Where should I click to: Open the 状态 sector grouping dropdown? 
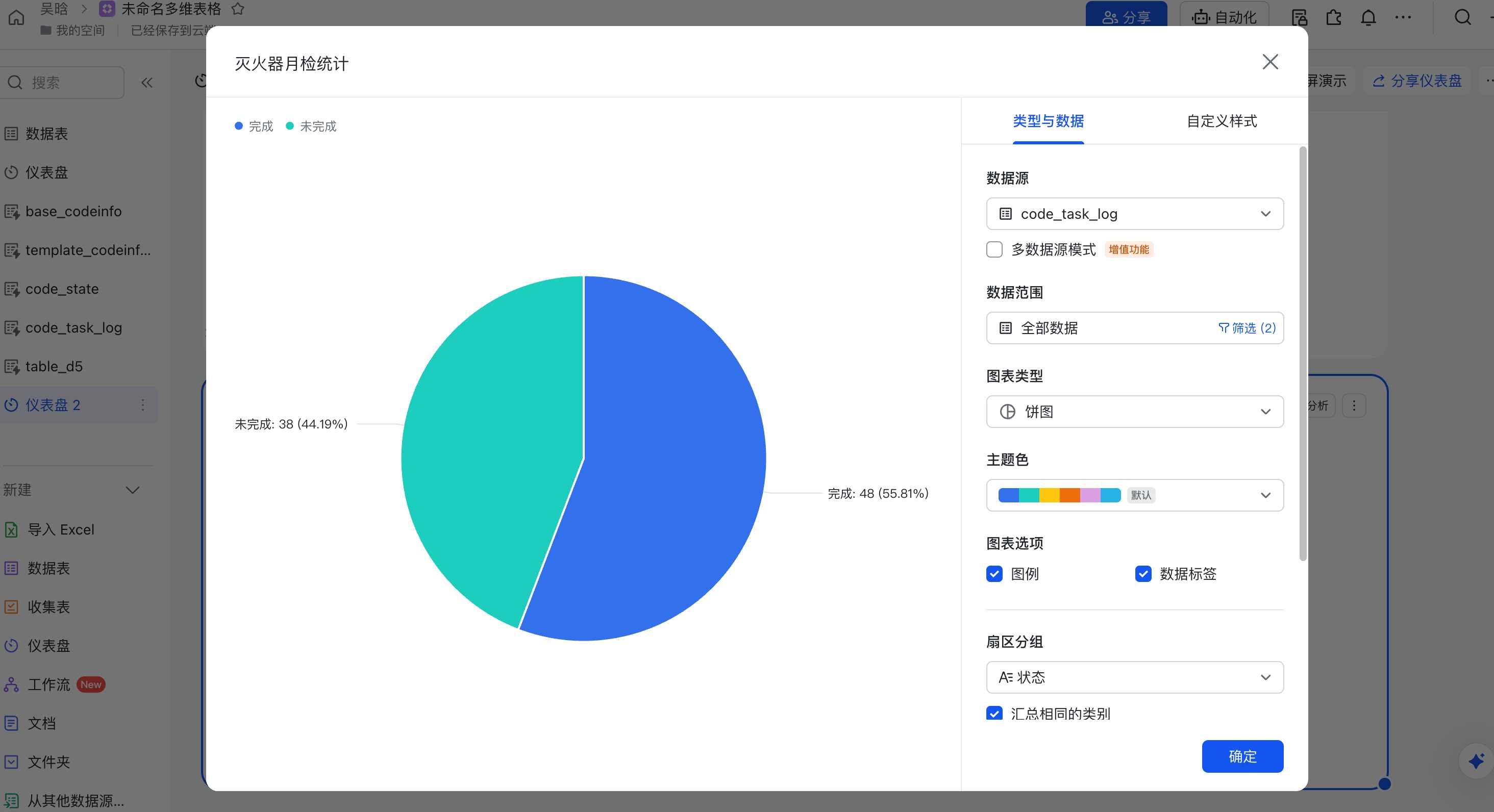1134,677
